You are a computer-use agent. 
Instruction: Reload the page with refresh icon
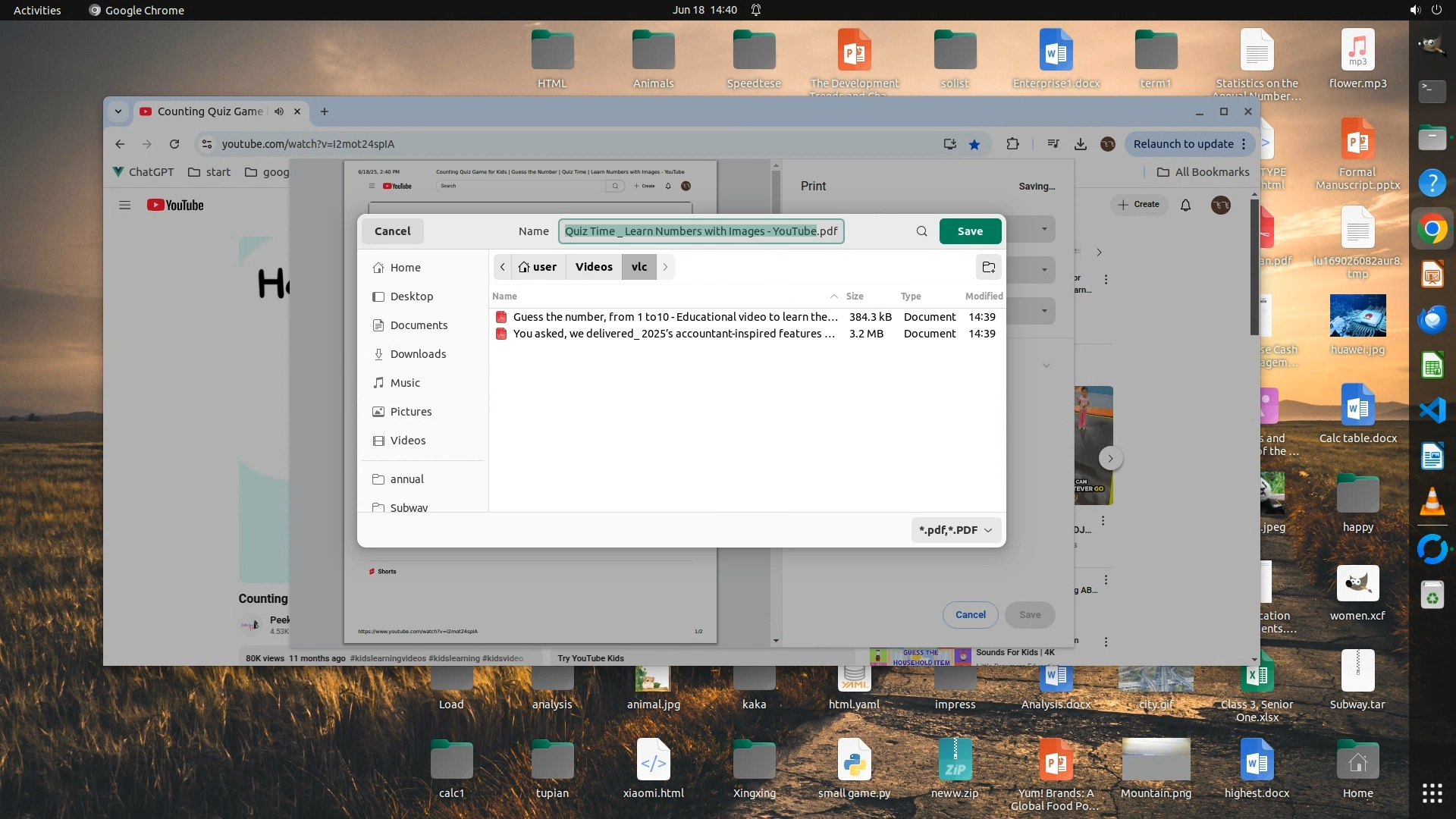[x=174, y=144]
